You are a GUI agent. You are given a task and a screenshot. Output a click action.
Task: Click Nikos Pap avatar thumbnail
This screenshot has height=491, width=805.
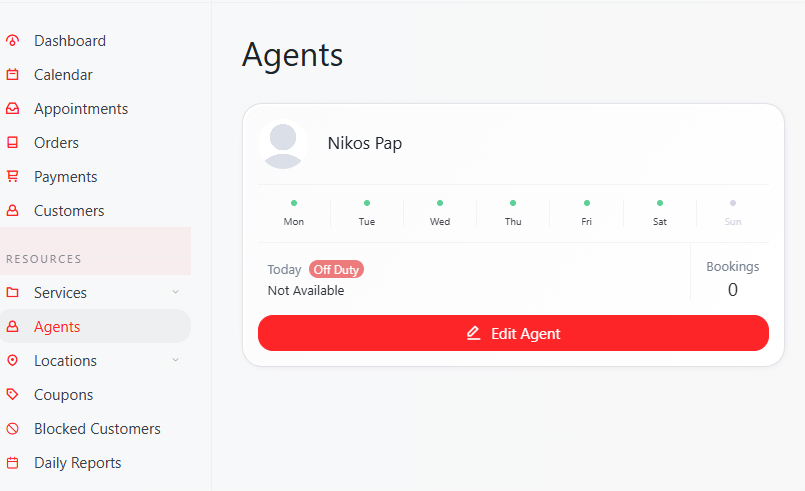[283, 145]
